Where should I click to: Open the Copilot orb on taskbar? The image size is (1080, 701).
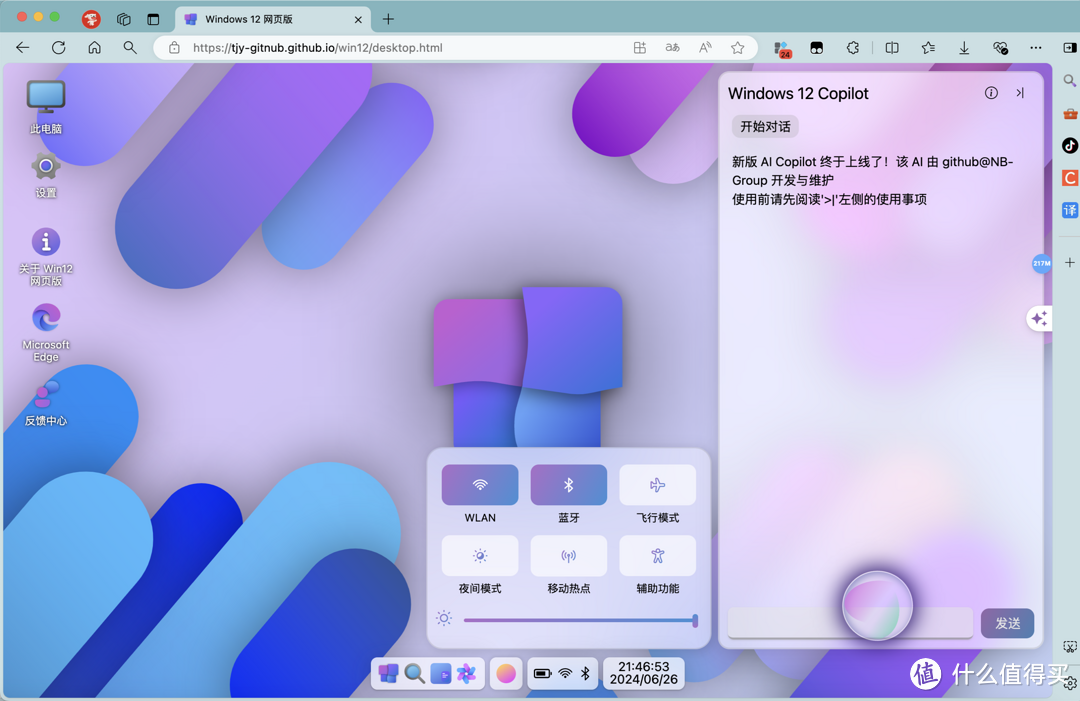pos(506,673)
